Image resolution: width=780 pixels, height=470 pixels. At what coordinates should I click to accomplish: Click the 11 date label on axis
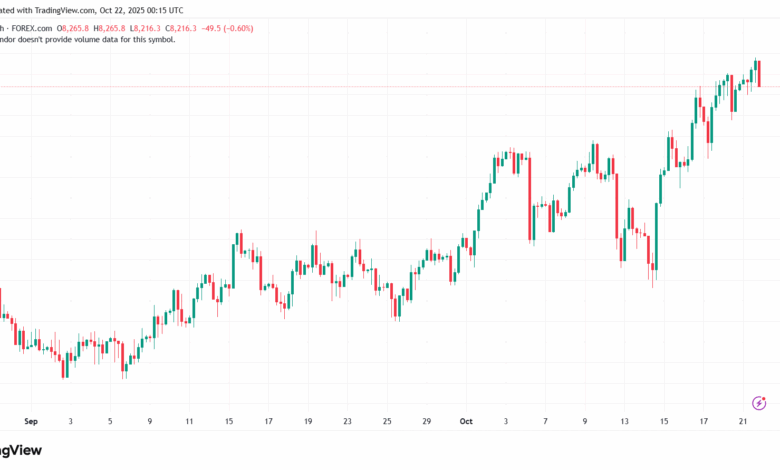click(189, 421)
